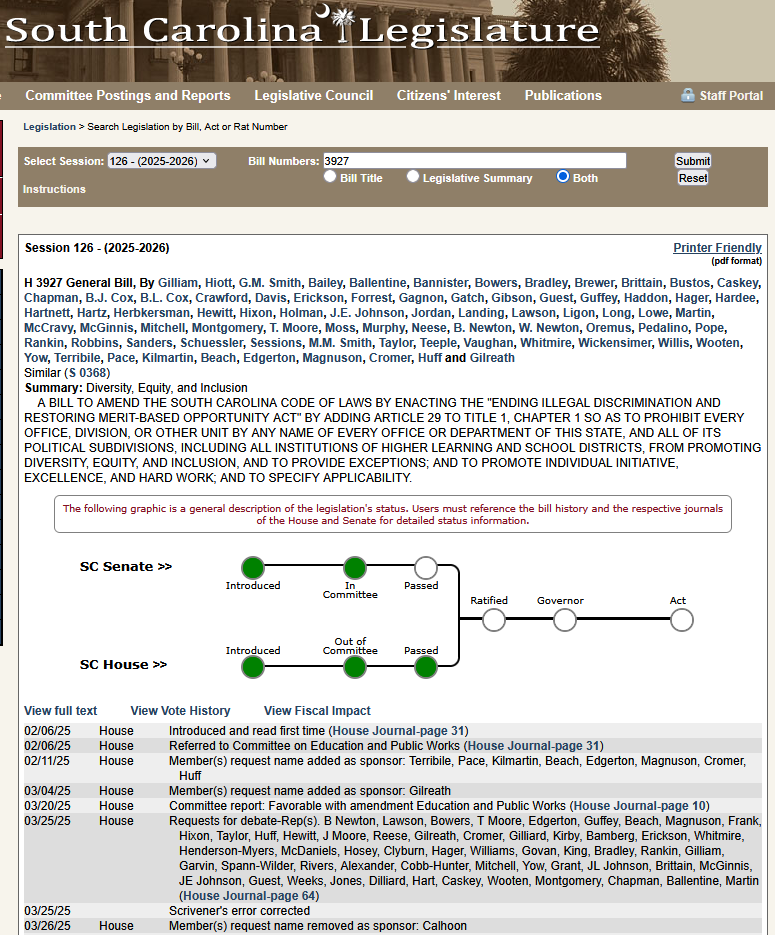Open sponsor Wickensimer's link

[x=615, y=342]
